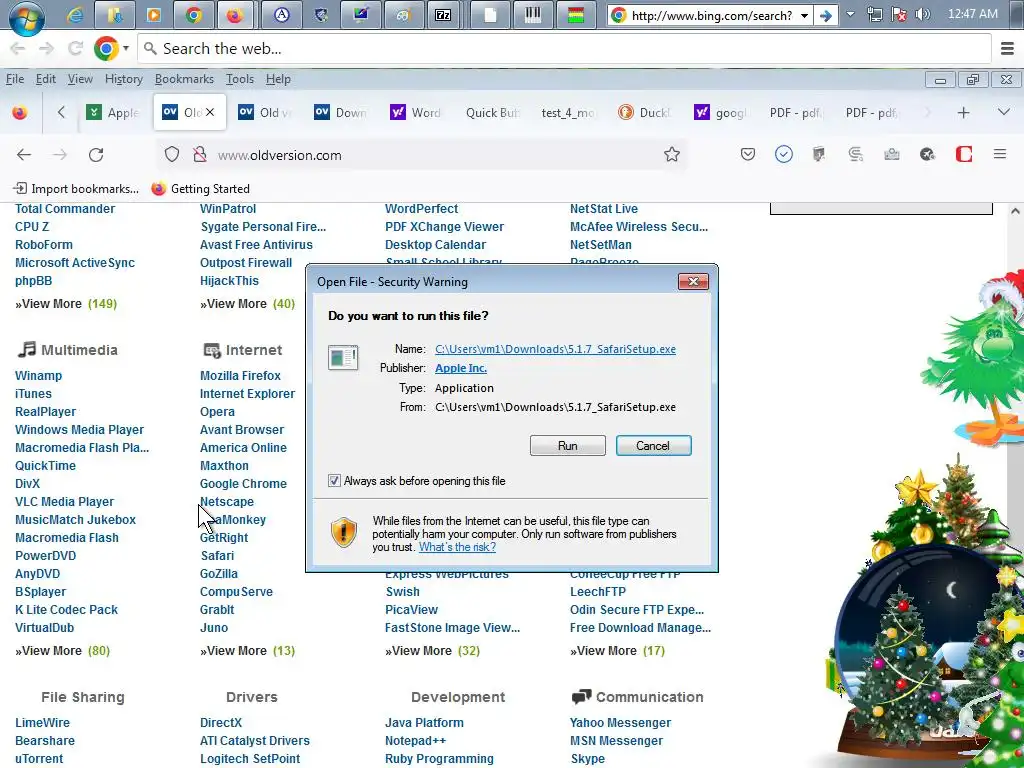
Task: Launch Internet Explorer from the taskbar
Action: (x=75, y=14)
